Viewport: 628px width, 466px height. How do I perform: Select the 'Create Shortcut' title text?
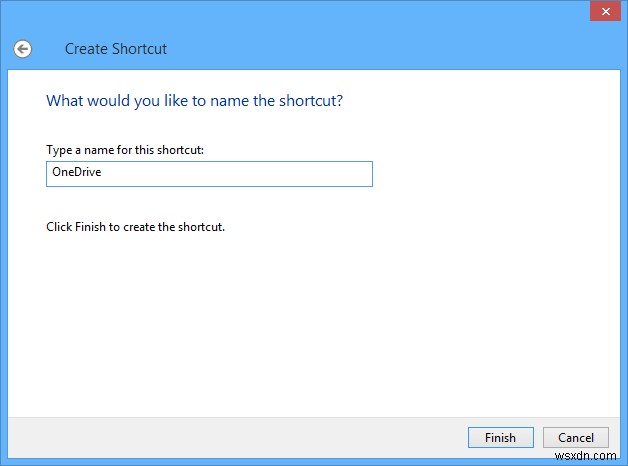click(116, 49)
